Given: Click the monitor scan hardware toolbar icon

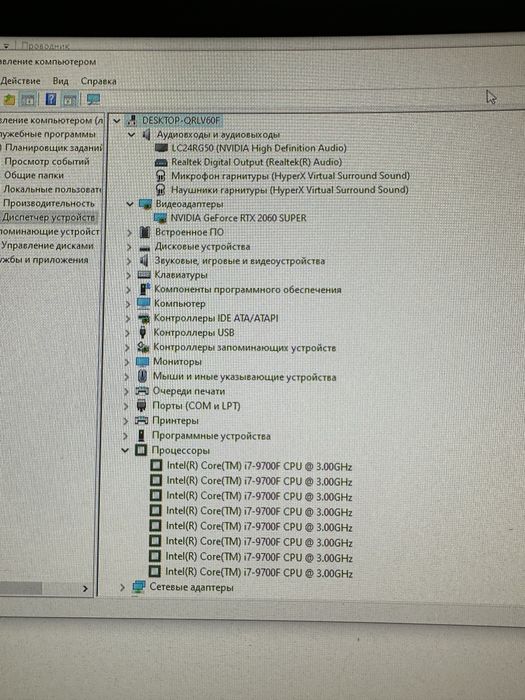Looking at the screenshot, I should pos(93,100).
